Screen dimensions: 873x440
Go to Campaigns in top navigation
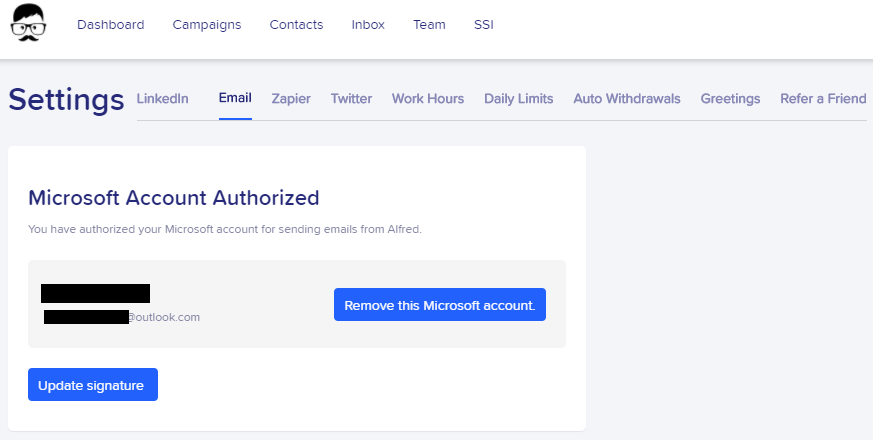tap(207, 25)
